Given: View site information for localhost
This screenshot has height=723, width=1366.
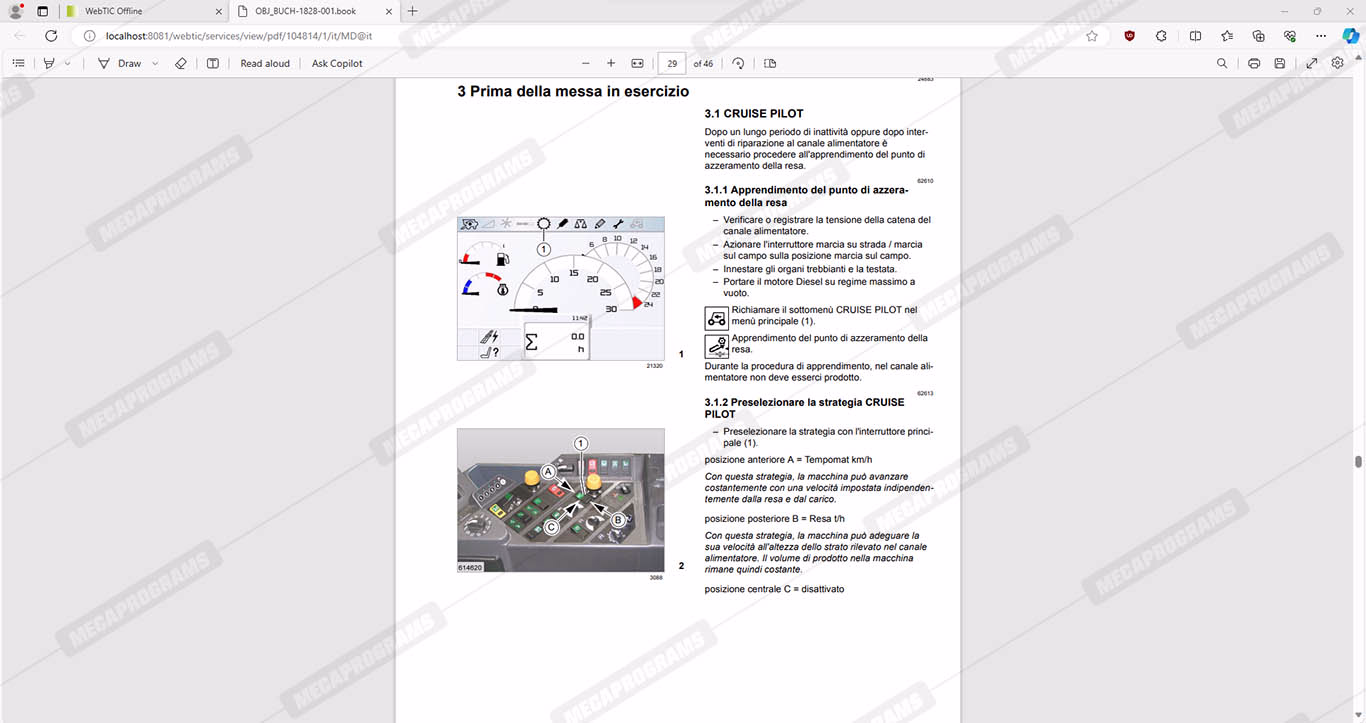Looking at the screenshot, I should (89, 35).
